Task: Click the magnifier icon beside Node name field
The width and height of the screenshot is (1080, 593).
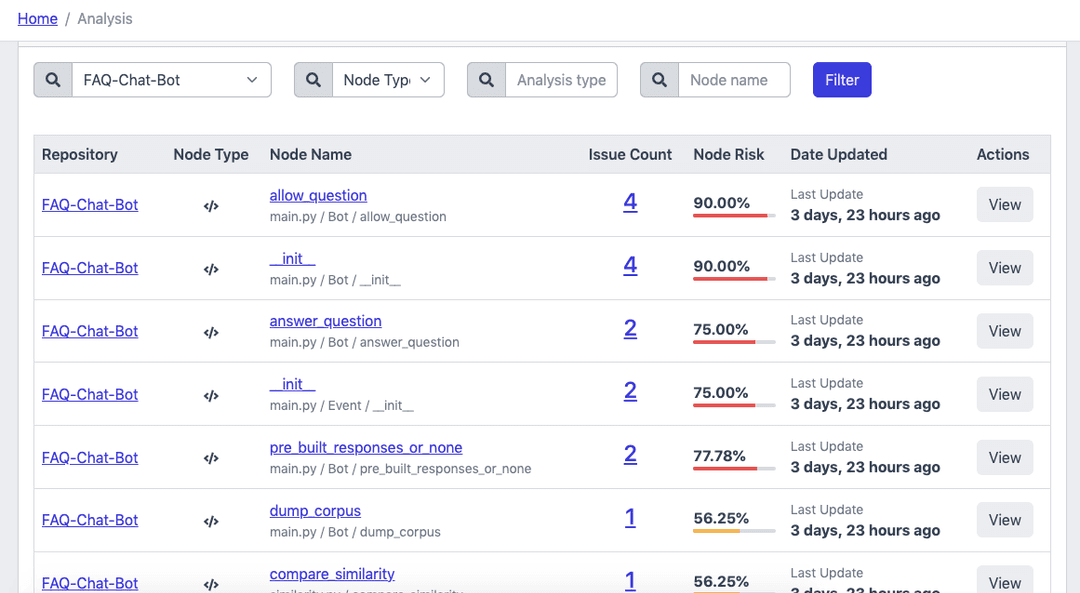Action: tap(659, 80)
